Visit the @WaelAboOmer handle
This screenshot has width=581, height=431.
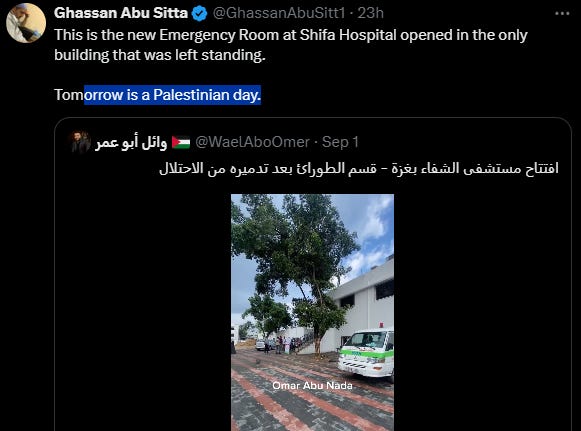[252, 142]
